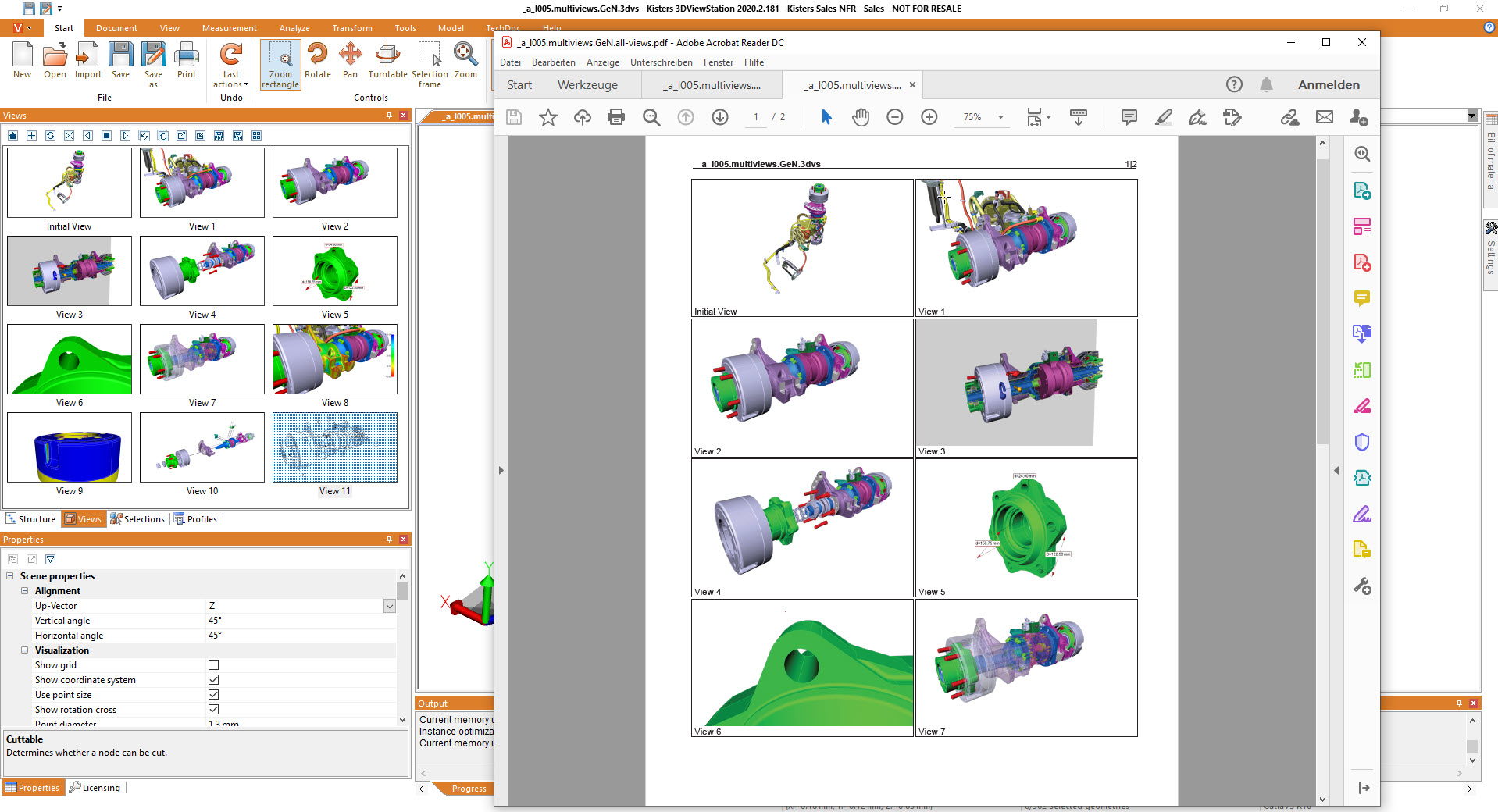
Task: Close the second PDF document tab
Action: tap(912, 85)
